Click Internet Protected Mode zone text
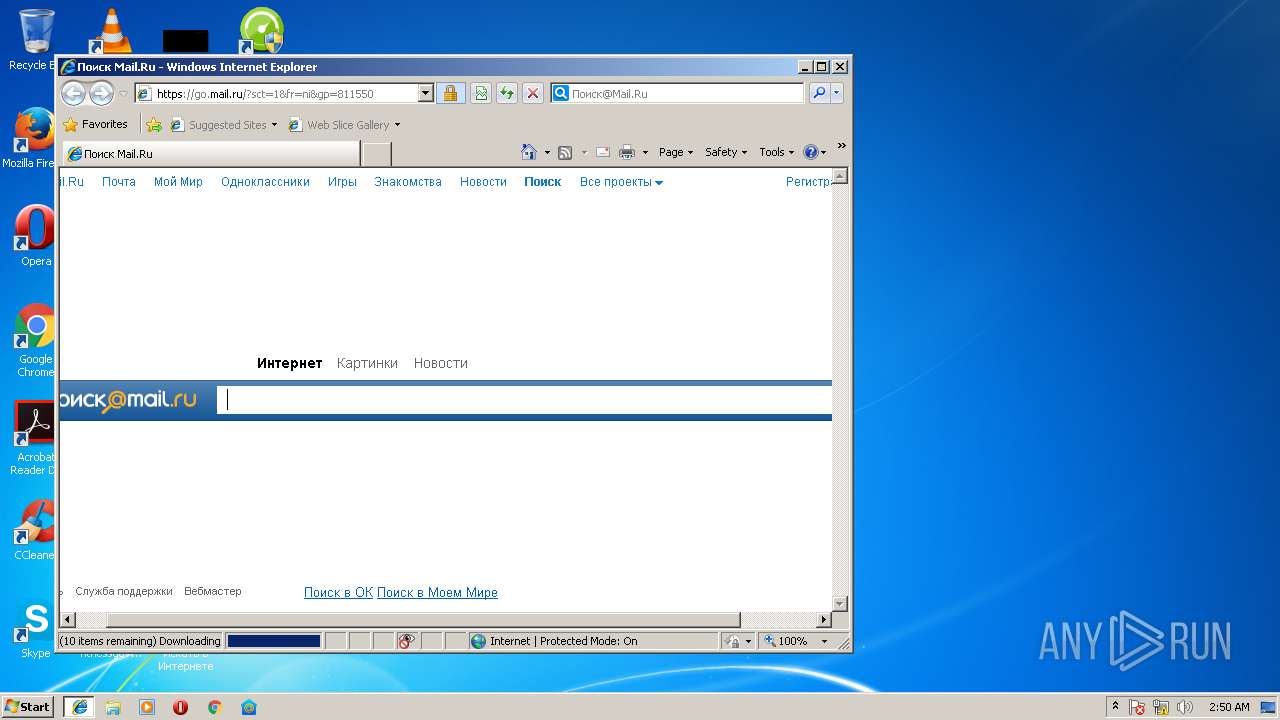This screenshot has width=1280, height=720. click(x=563, y=641)
